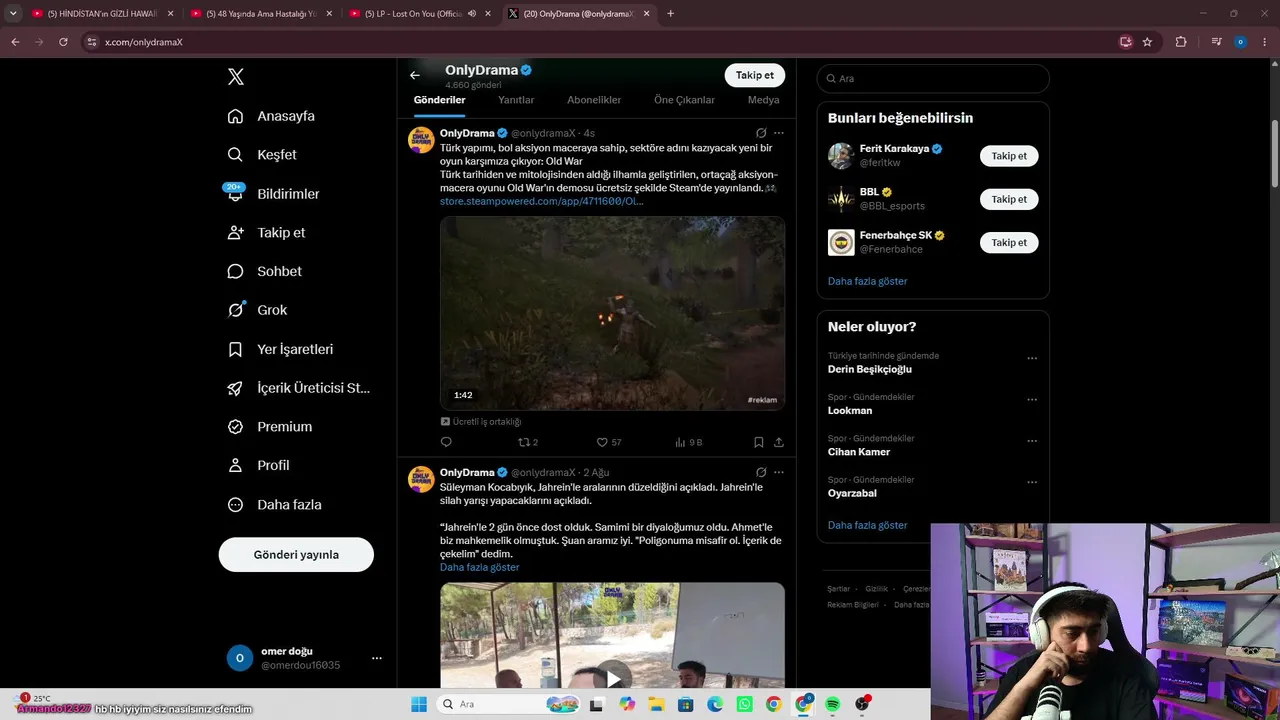Open WhatsApp from the taskbar
This screenshot has height=720, width=1280.
click(x=744, y=704)
